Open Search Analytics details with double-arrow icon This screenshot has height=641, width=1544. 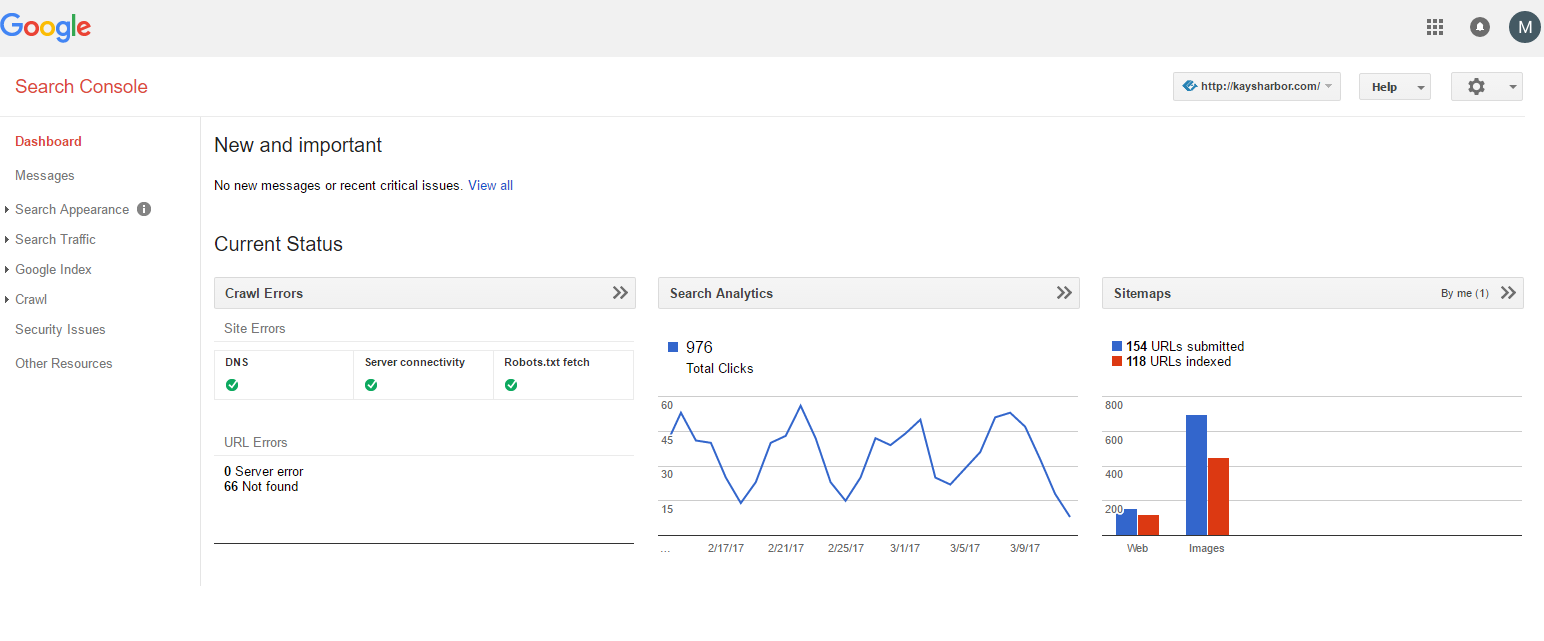click(x=1064, y=293)
